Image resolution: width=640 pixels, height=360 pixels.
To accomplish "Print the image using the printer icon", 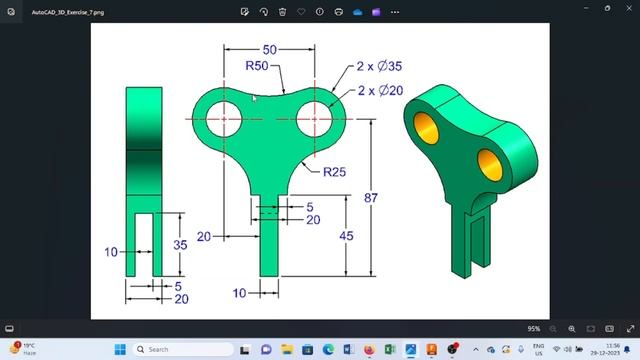I will 338,12.
